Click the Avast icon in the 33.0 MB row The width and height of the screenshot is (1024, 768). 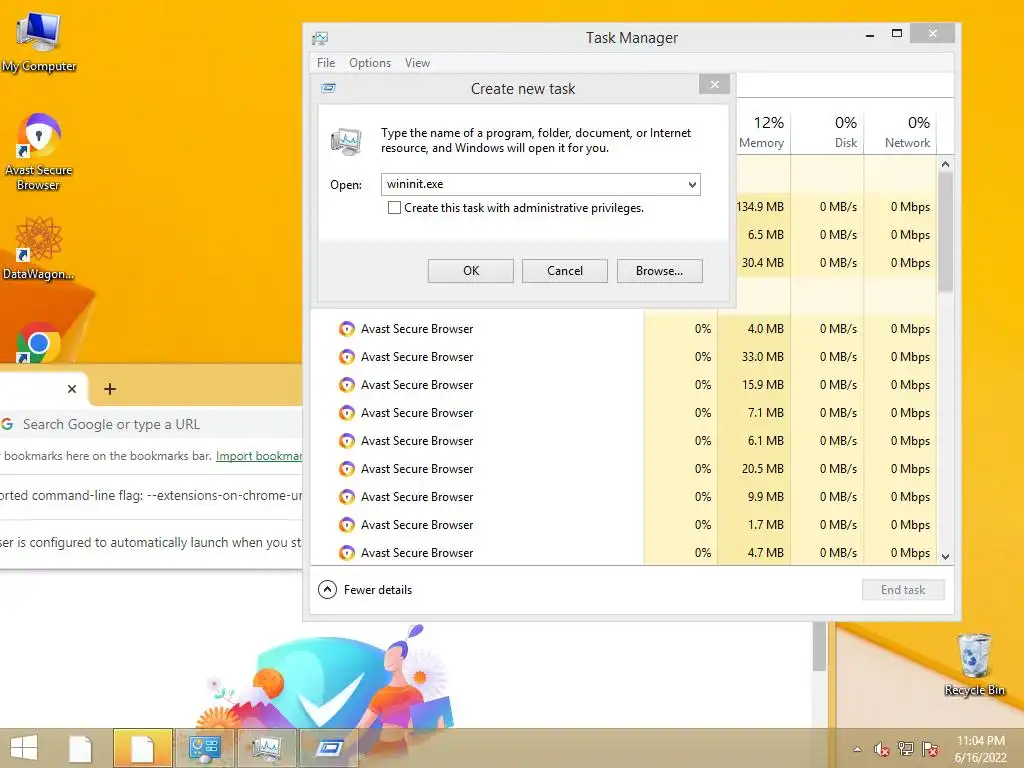[x=347, y=357]
